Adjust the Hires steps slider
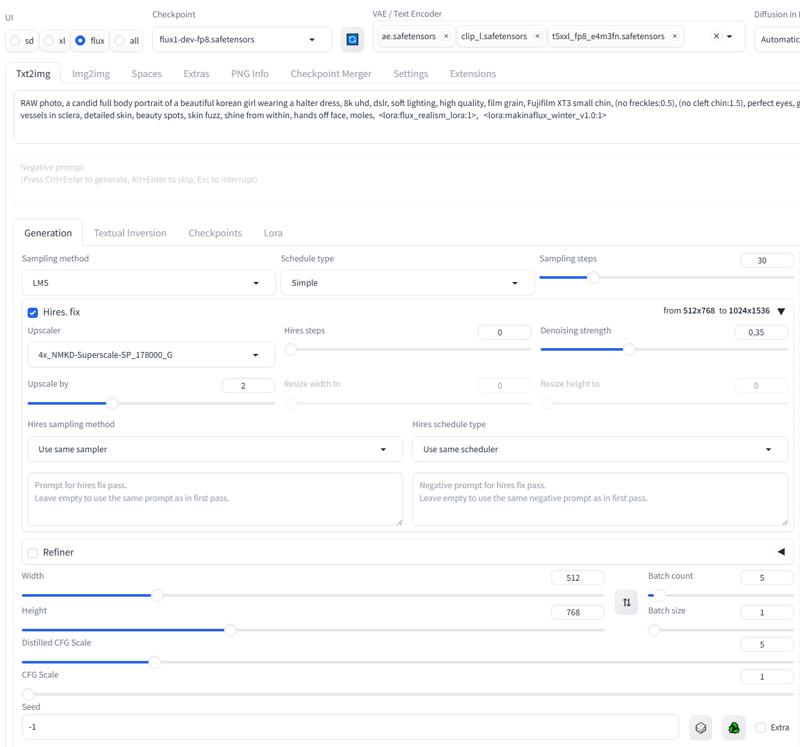800x747 pixels. tap(407, 350)
